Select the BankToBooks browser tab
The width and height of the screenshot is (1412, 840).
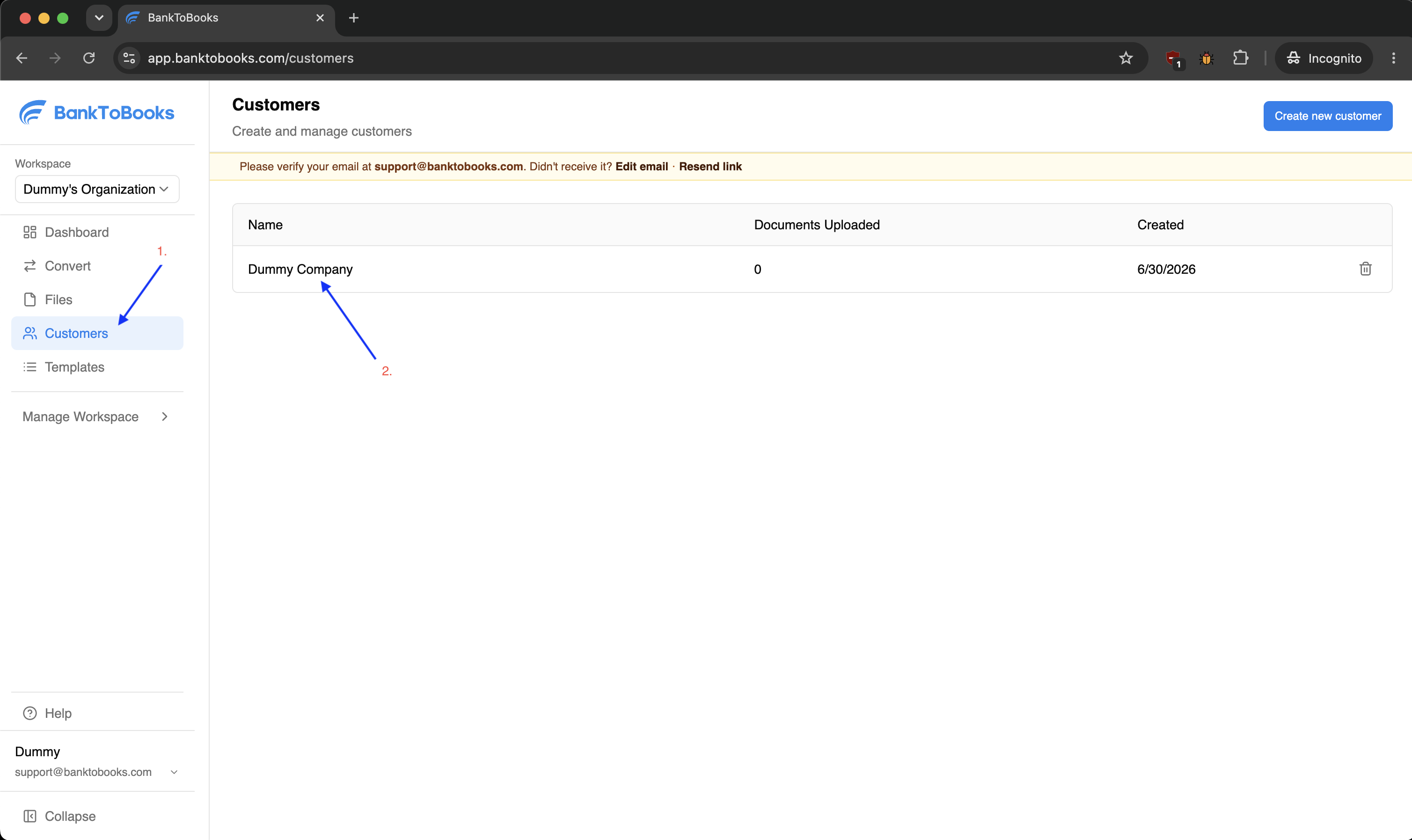point(227,18)
